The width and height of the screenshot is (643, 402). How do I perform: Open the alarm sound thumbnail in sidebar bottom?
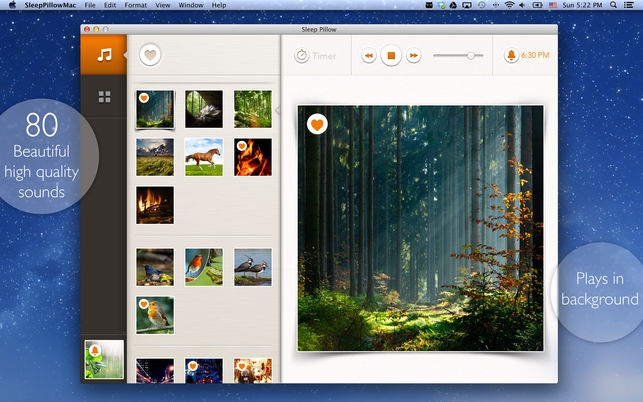pyautogui.click(x=104, y=359)
